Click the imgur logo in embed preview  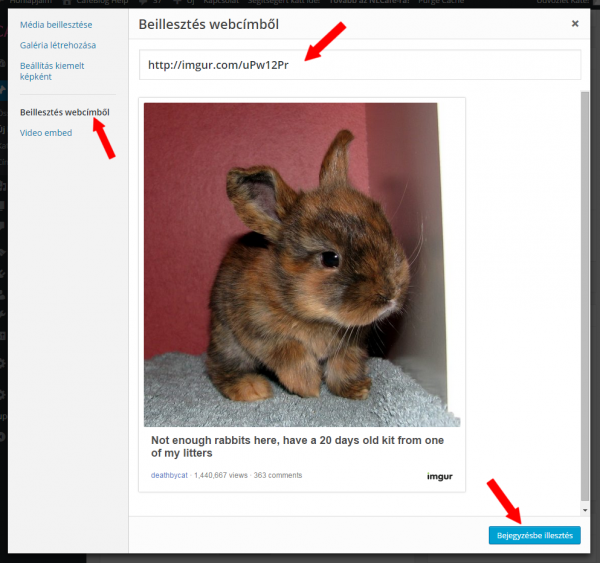440,477
